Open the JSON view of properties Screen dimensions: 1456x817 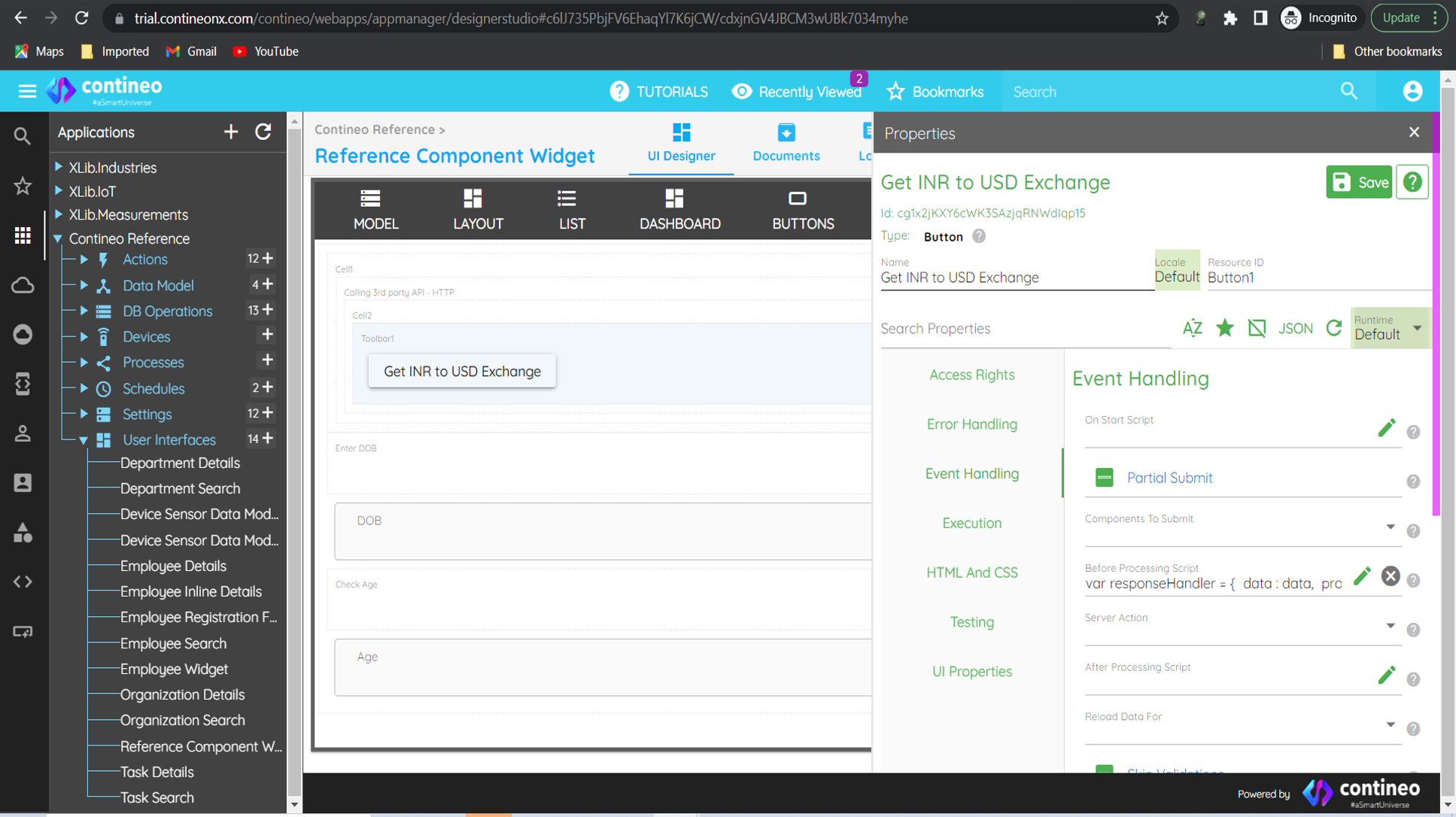pyautogui.click(x=1295, y=329)
